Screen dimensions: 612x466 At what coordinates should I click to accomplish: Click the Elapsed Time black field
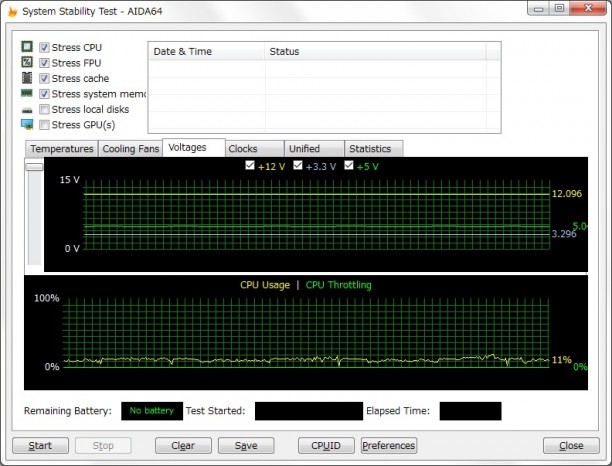[x=470, y=411]
